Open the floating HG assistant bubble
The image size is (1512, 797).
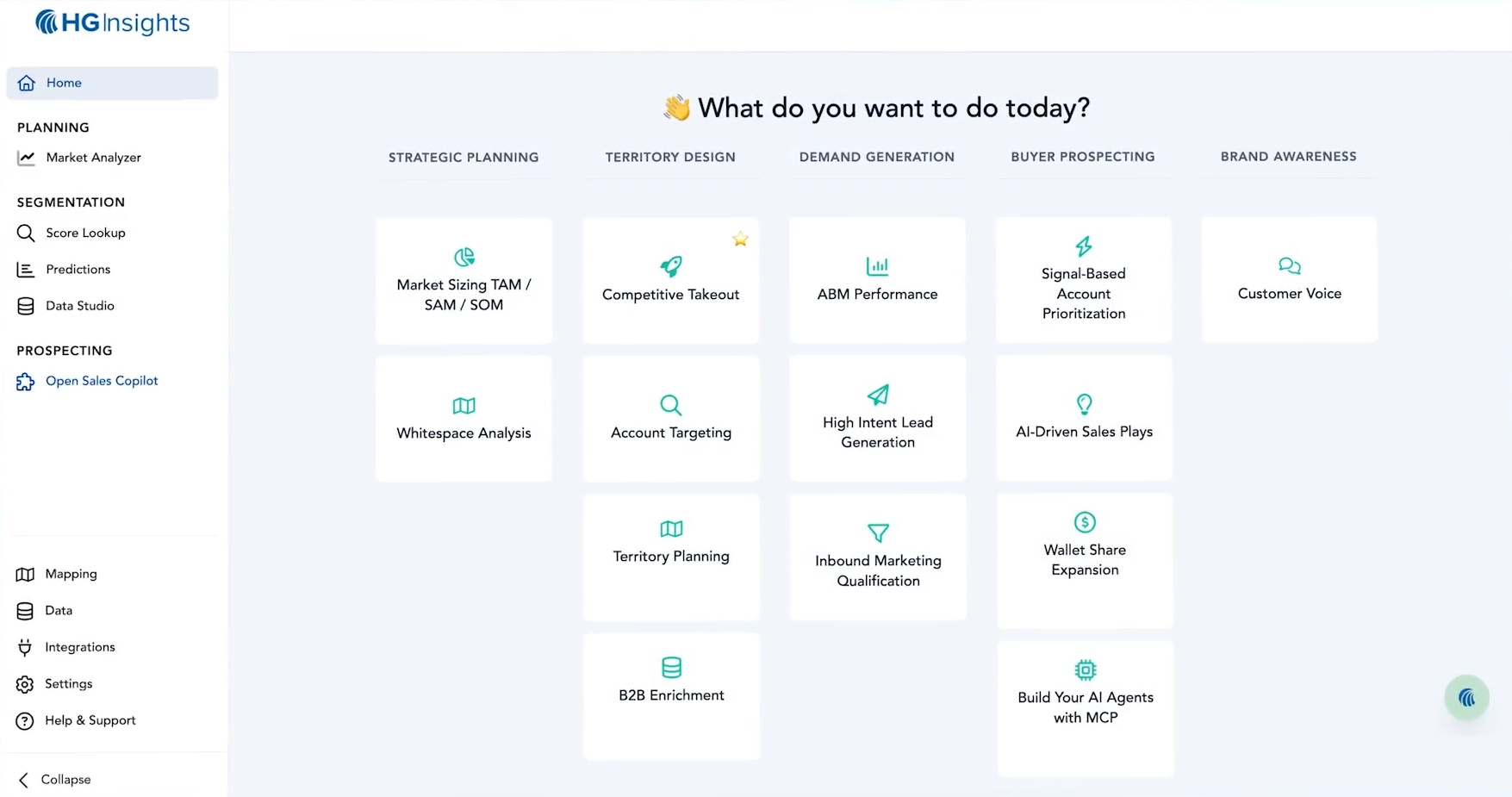click(x=1466, y=697)
